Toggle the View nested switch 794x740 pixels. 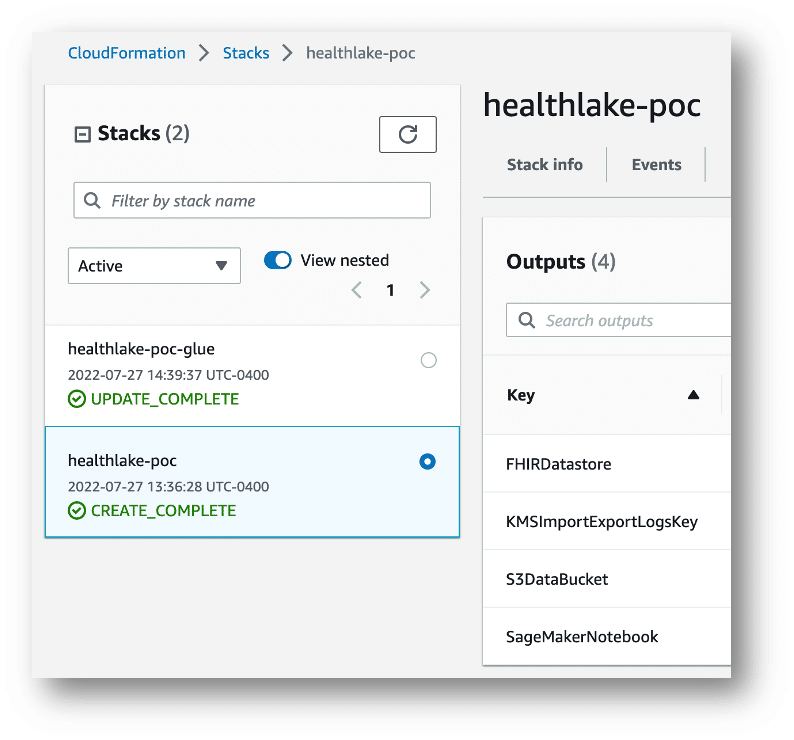point(278,260)
